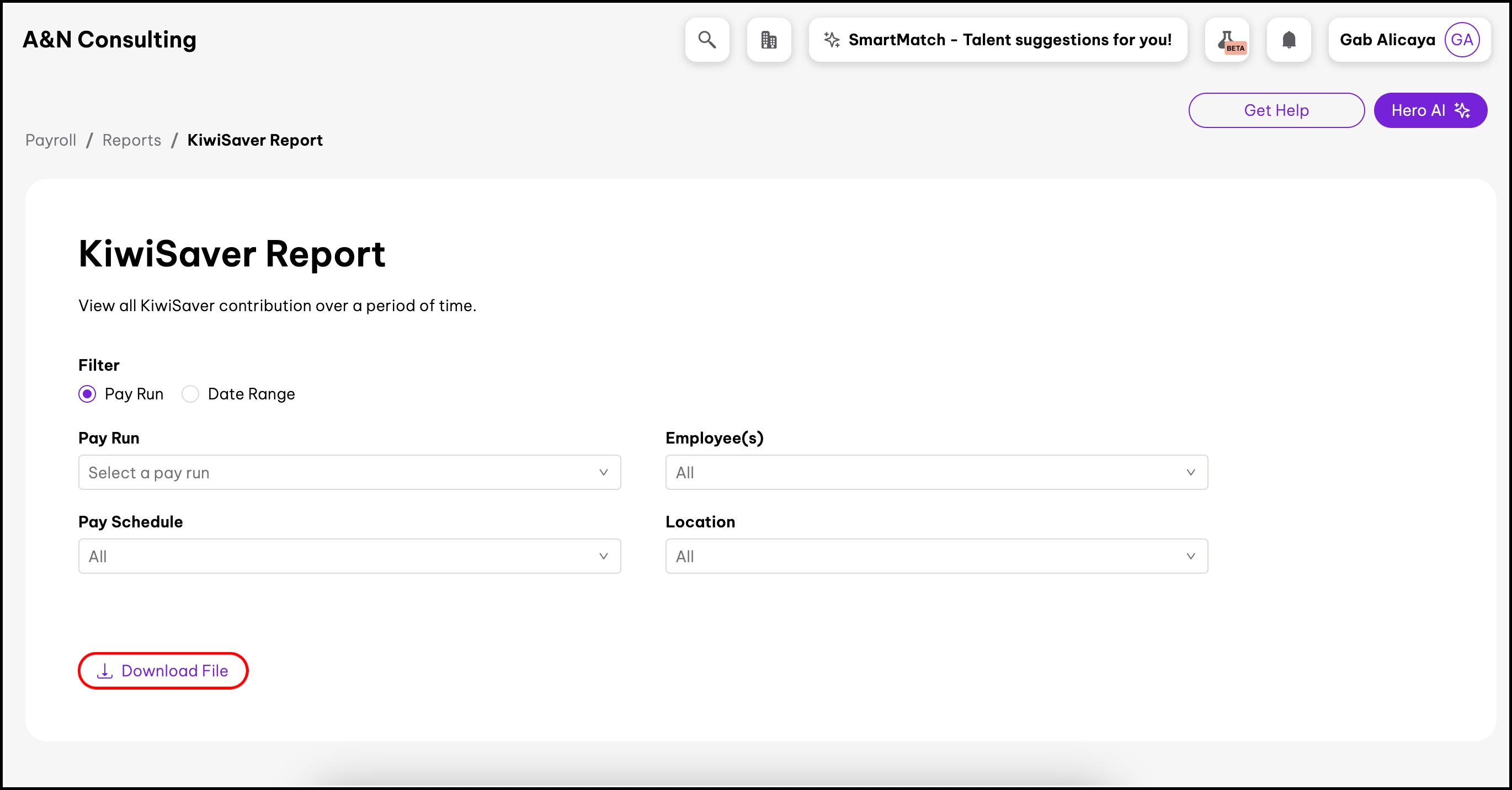Click Download File button

click(x=163, y=670)
